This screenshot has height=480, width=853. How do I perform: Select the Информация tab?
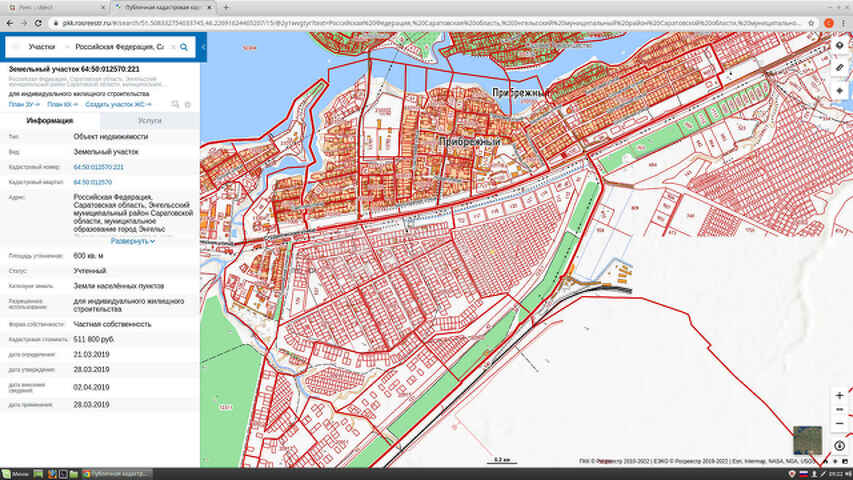tap(49, 120)
